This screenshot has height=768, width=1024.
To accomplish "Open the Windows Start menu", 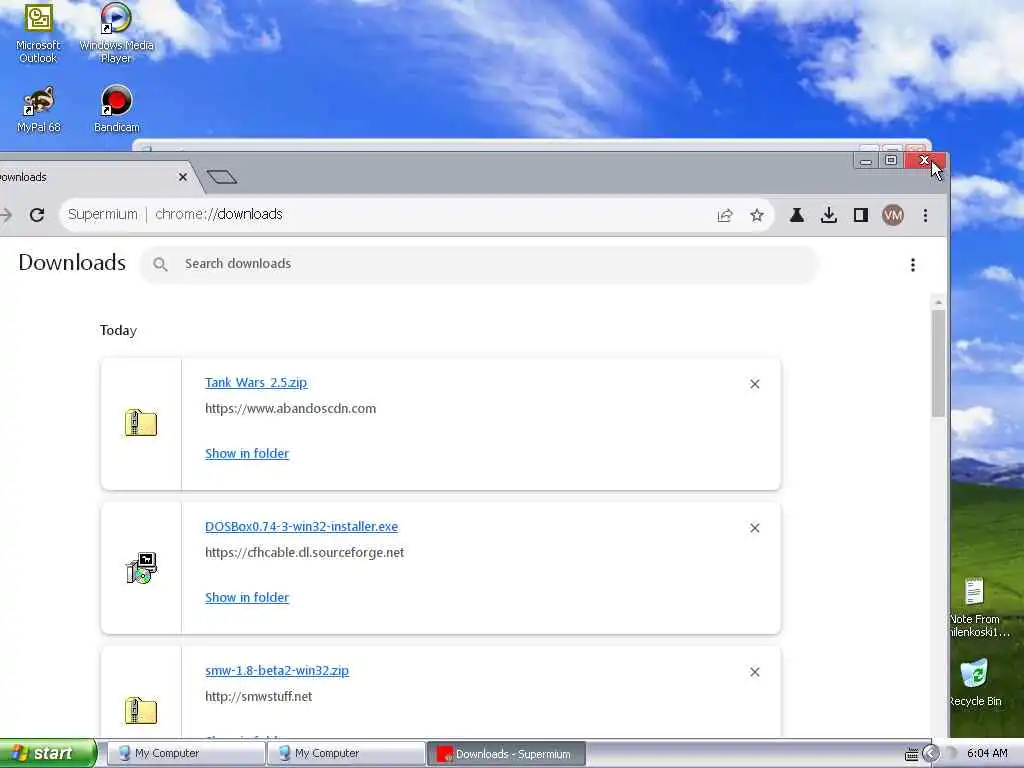I will 47,754.
